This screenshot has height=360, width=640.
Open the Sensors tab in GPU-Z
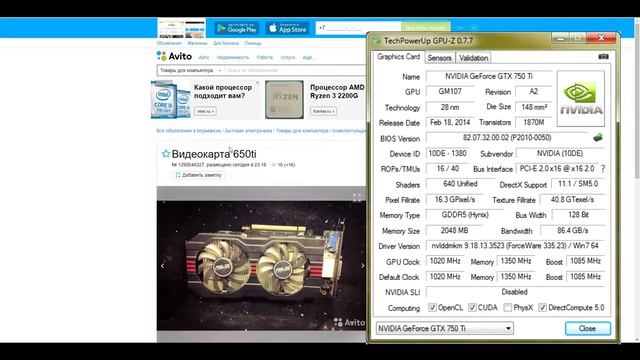click(x=439, y=58)
